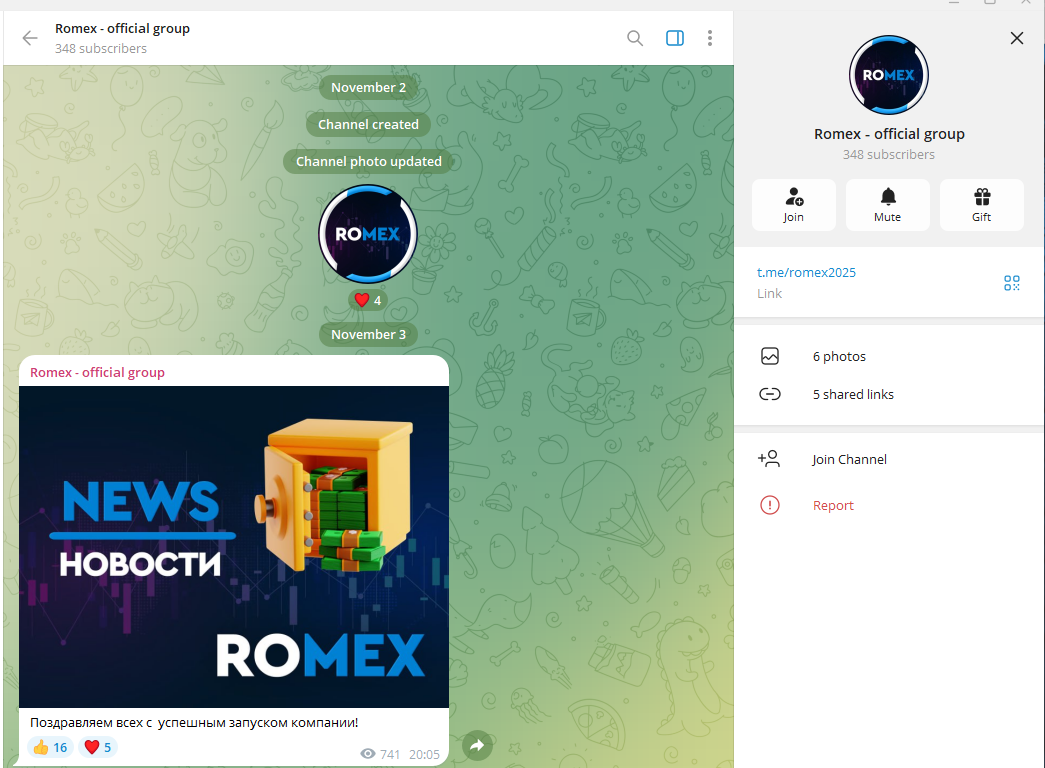
Task: Toggle the thumbs-up reaction on the post
Action: (49, 746)
